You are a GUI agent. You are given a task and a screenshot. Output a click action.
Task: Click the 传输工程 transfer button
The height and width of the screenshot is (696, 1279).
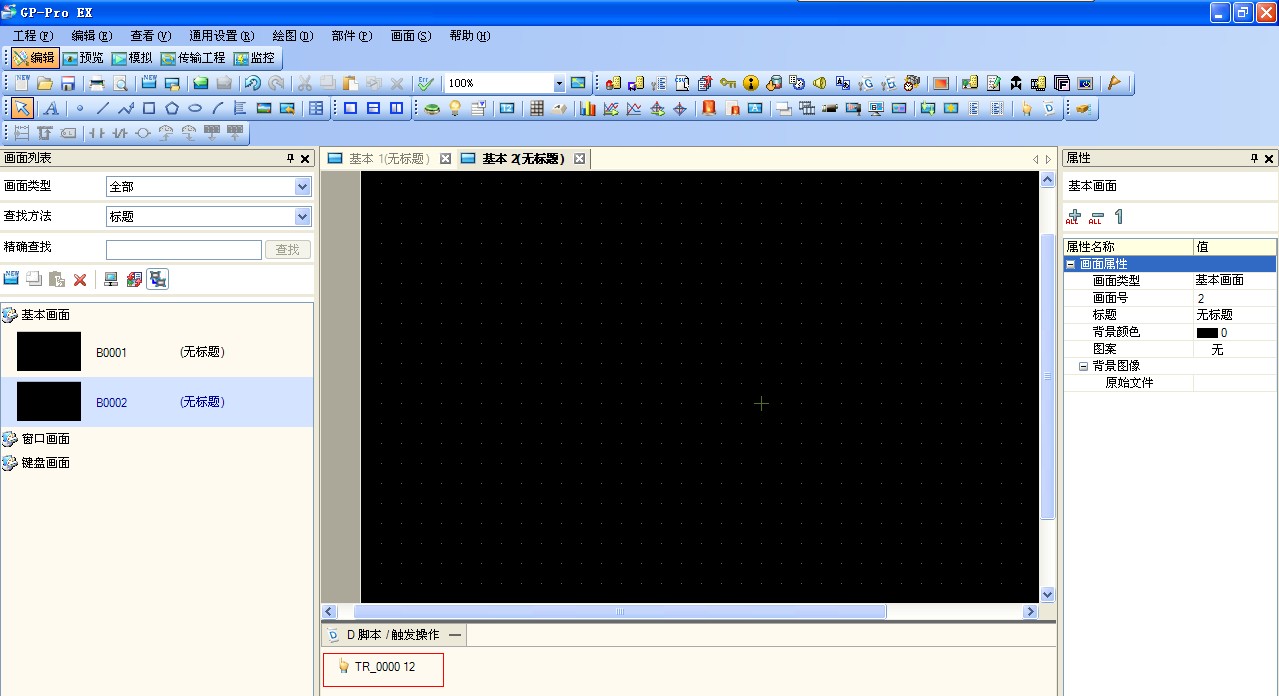193,58
